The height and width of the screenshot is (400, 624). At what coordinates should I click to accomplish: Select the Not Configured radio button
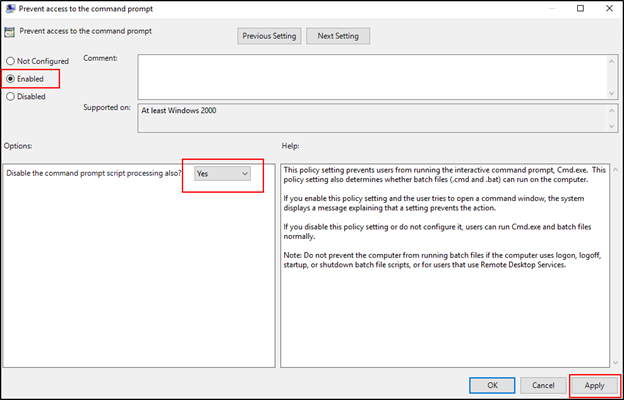pyautogui.click(x=11, y=61)
